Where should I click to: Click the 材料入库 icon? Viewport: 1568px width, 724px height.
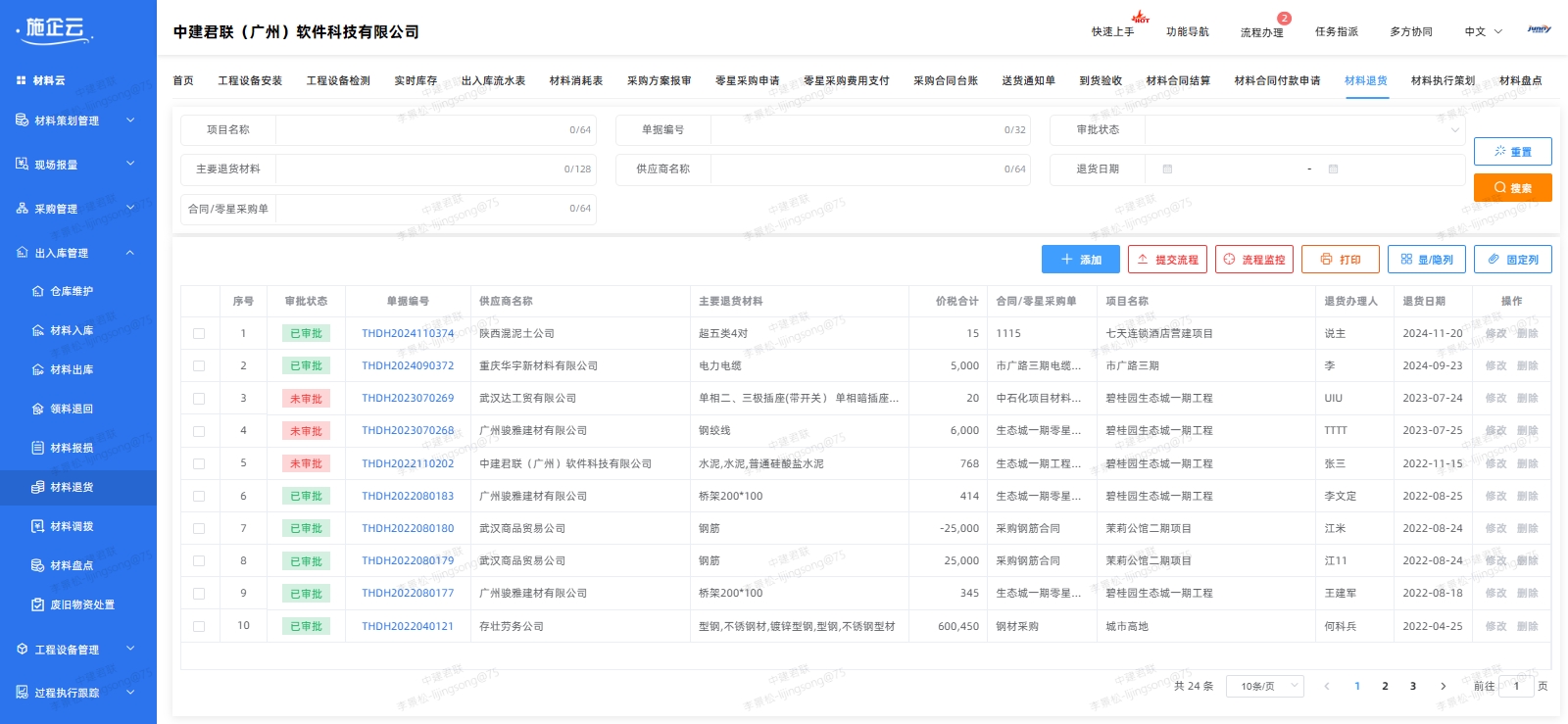click(37, 330)
